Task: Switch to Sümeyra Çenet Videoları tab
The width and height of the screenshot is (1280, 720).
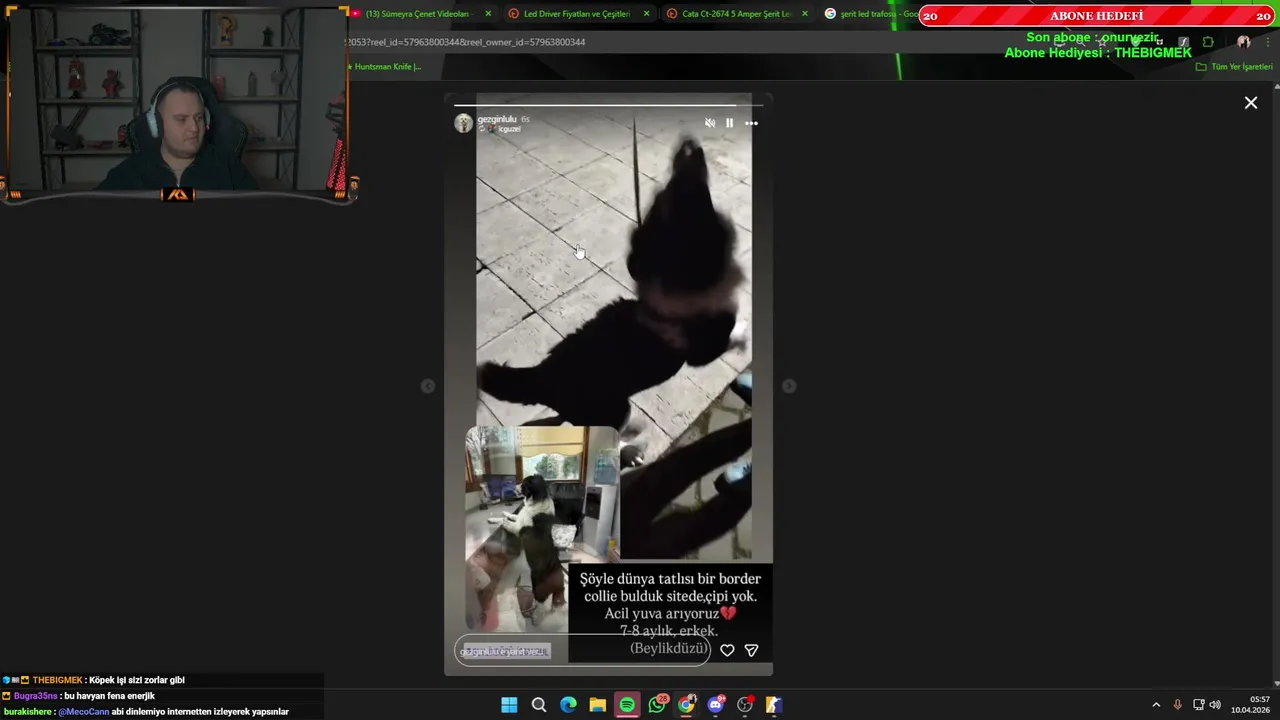Action: click(x=417, y=14)
